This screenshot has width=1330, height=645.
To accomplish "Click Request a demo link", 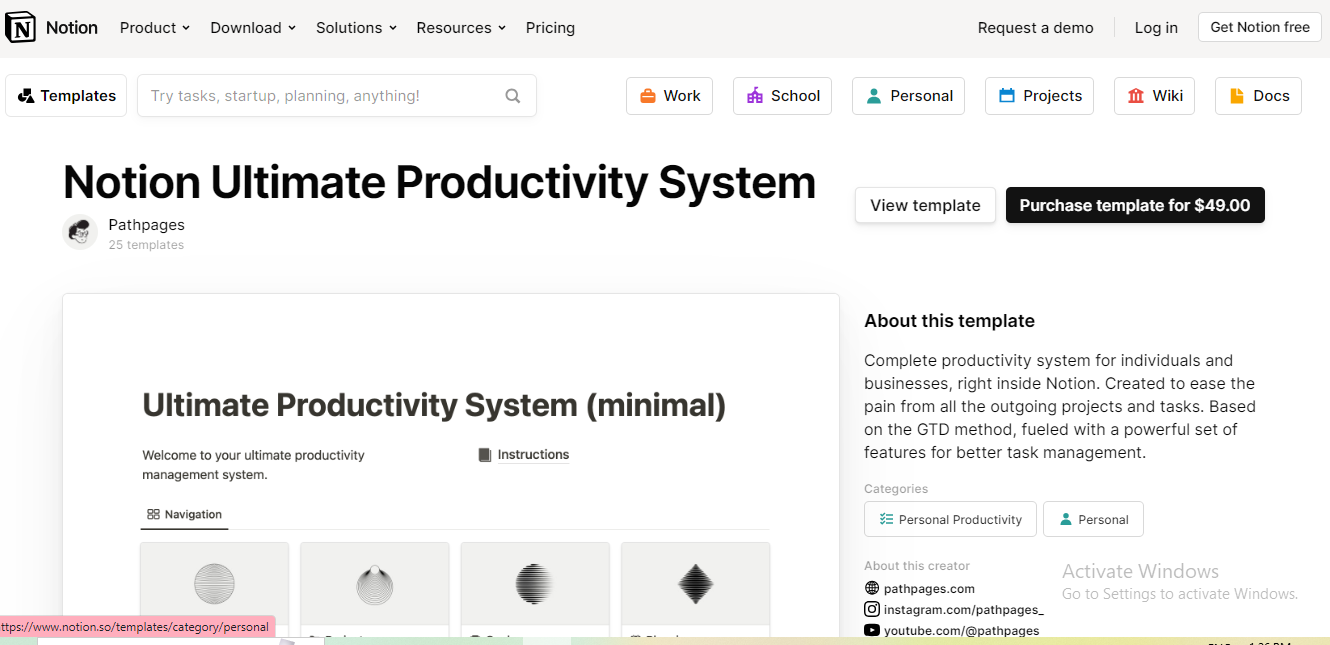I will tap(1036, 28).
